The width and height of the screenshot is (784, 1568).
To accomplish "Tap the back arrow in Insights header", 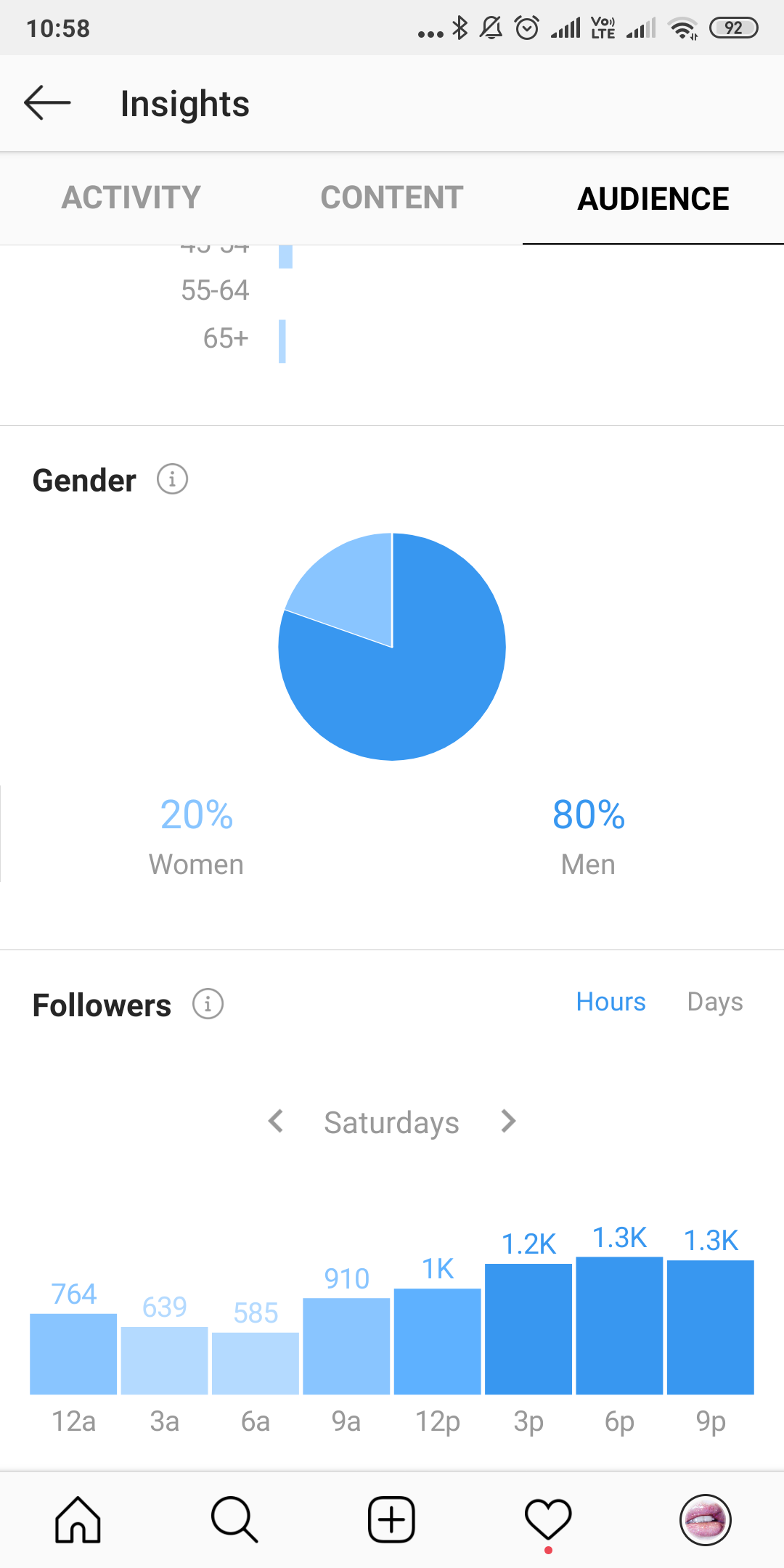I will [x=47, y=102].
